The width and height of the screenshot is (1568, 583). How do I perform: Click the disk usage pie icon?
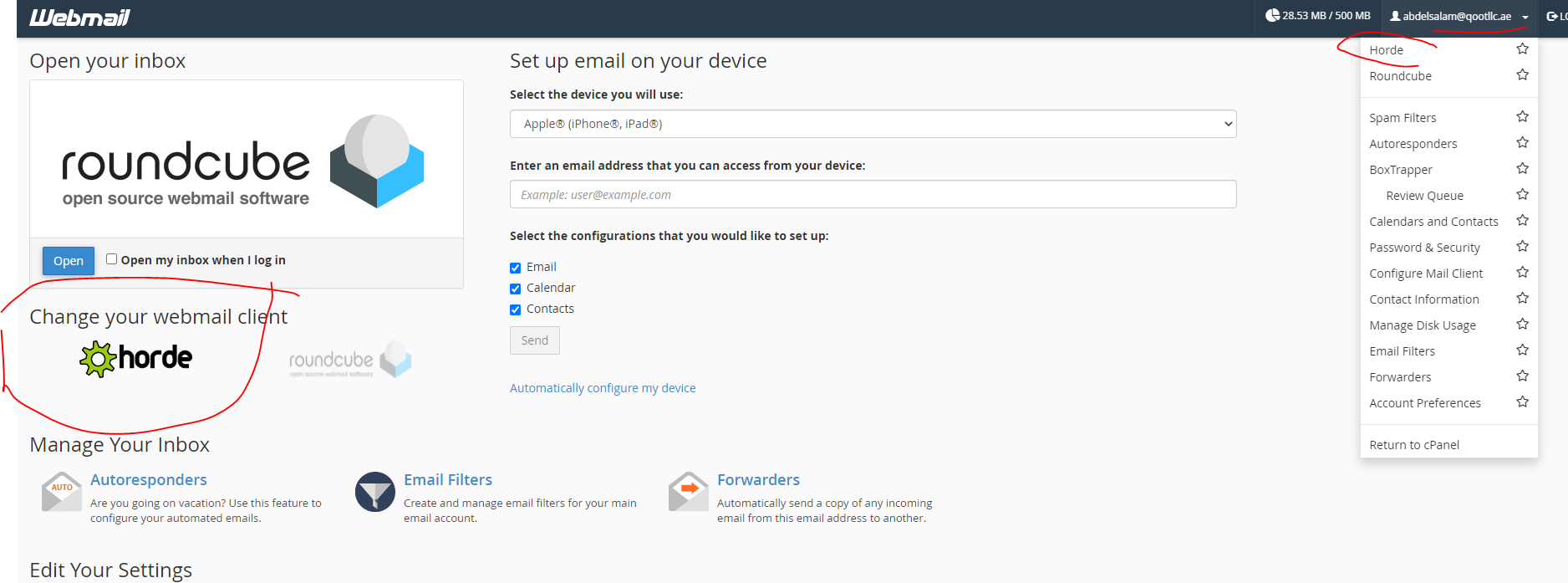[1272, 16]
